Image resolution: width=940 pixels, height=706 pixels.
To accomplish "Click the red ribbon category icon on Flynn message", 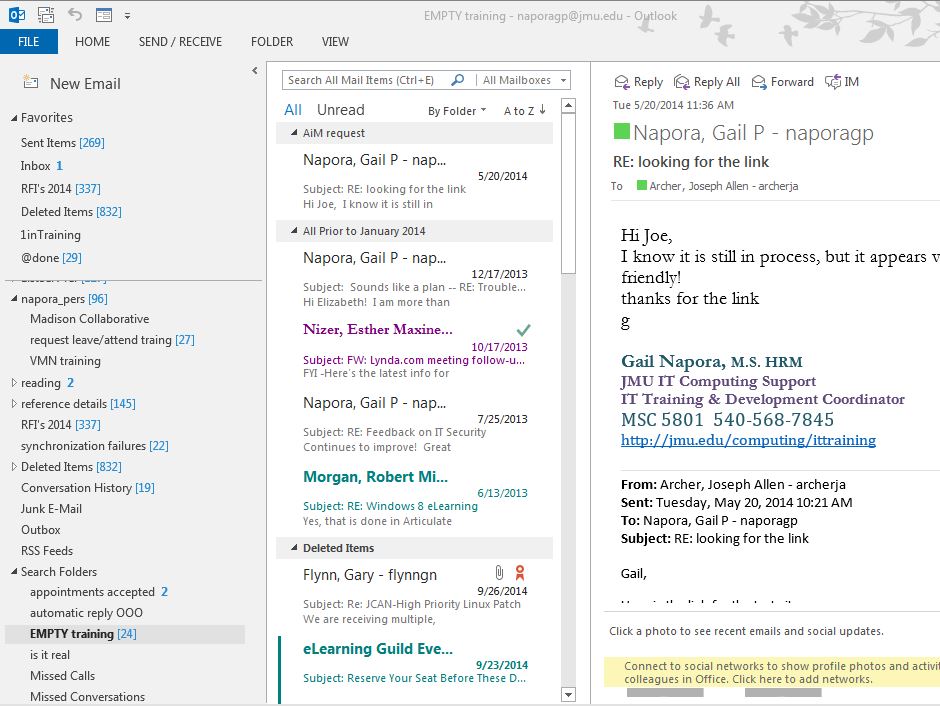I will tap(520, 573).
